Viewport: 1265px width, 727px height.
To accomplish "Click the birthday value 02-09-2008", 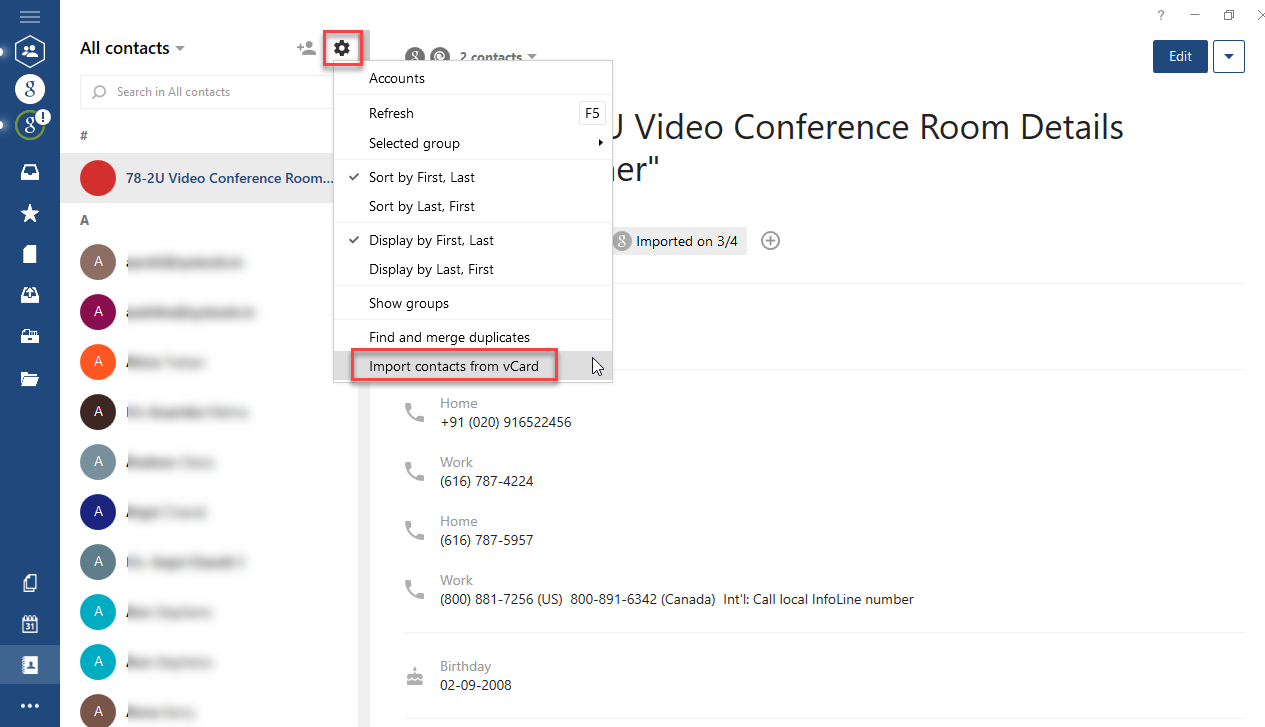I will pos(476,685).
